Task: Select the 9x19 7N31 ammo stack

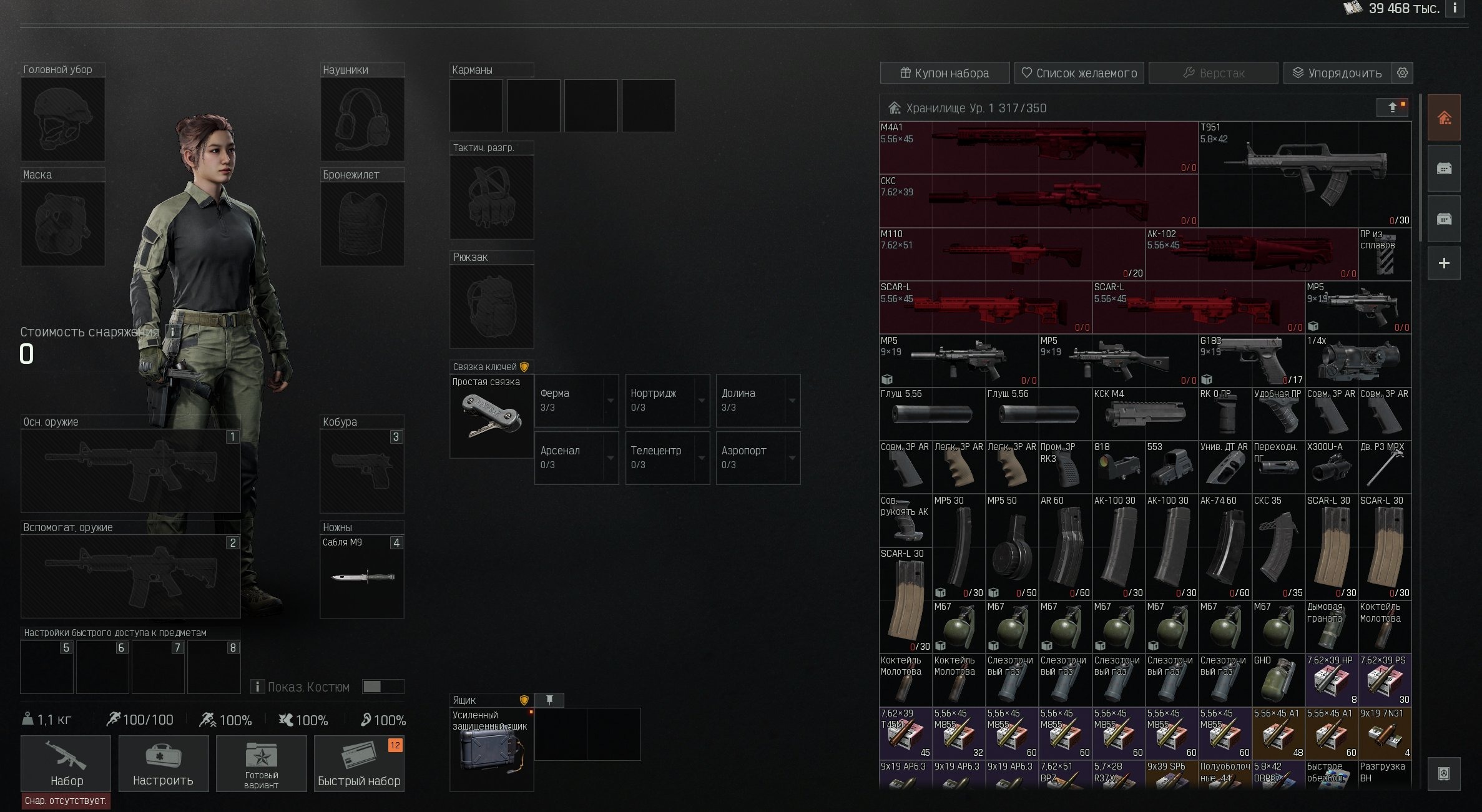Action: 1385,733
